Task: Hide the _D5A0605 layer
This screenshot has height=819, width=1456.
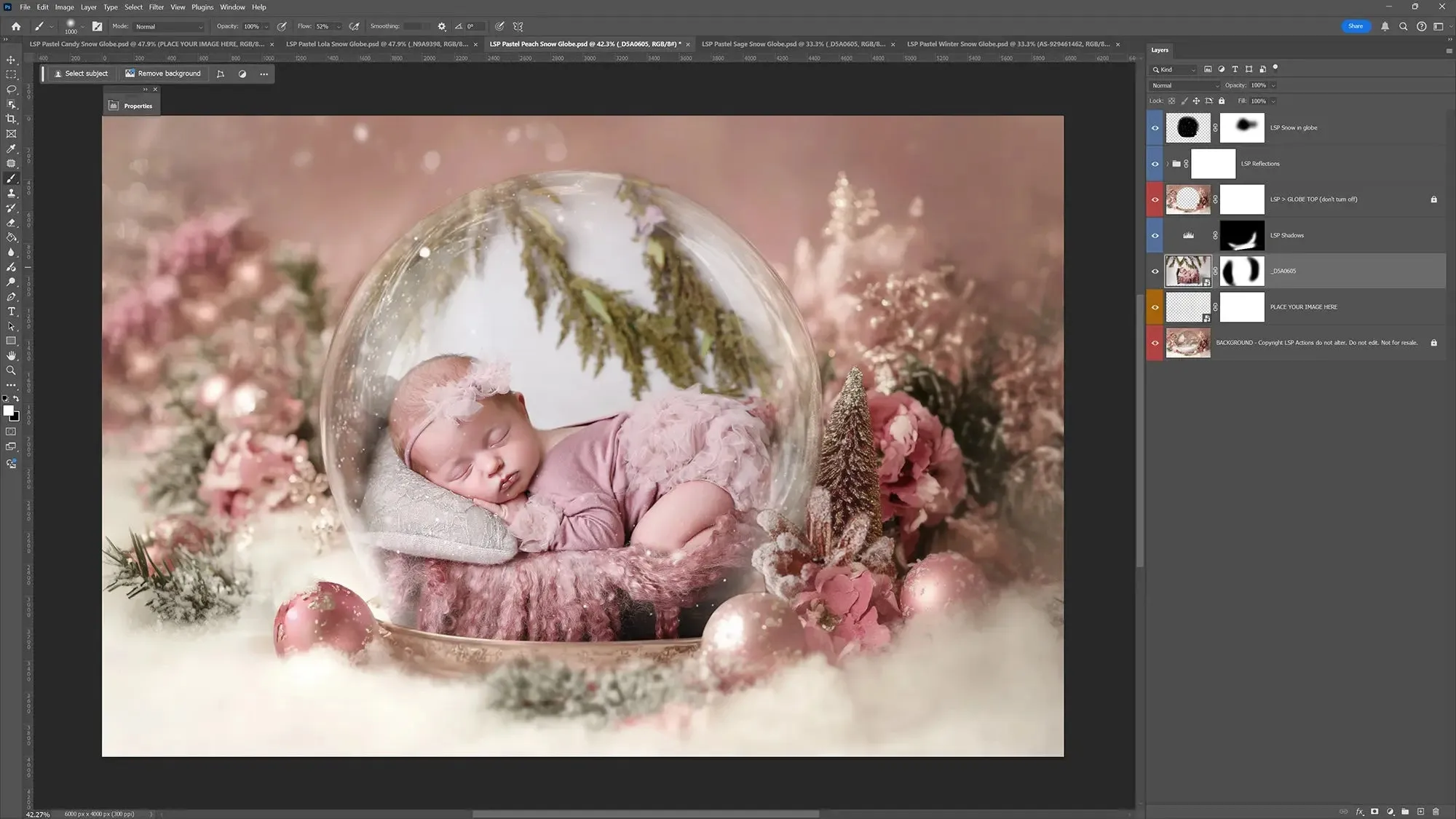Action: coord(1155,271)
